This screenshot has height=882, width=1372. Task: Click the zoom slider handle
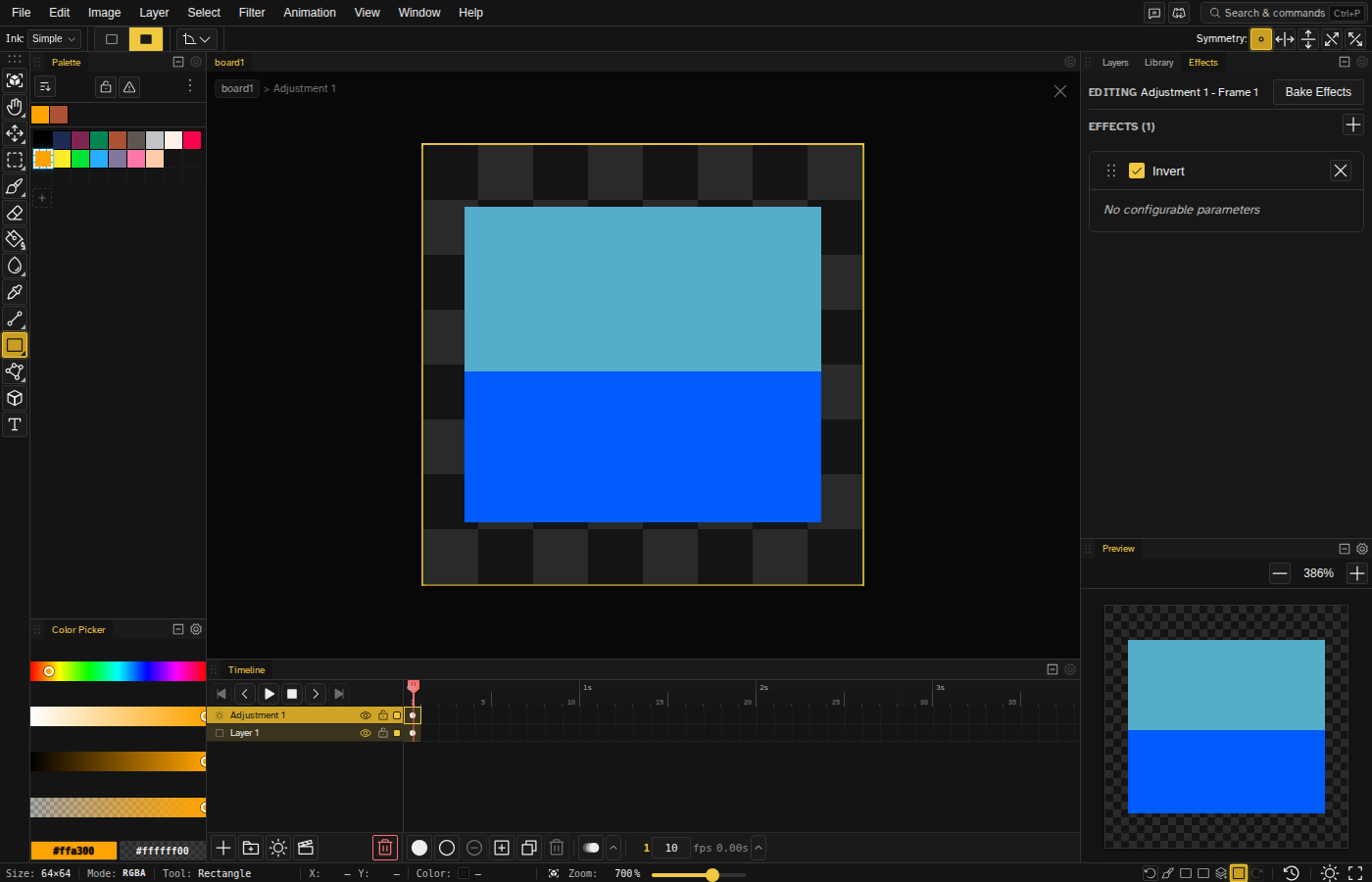click(712, 874)
